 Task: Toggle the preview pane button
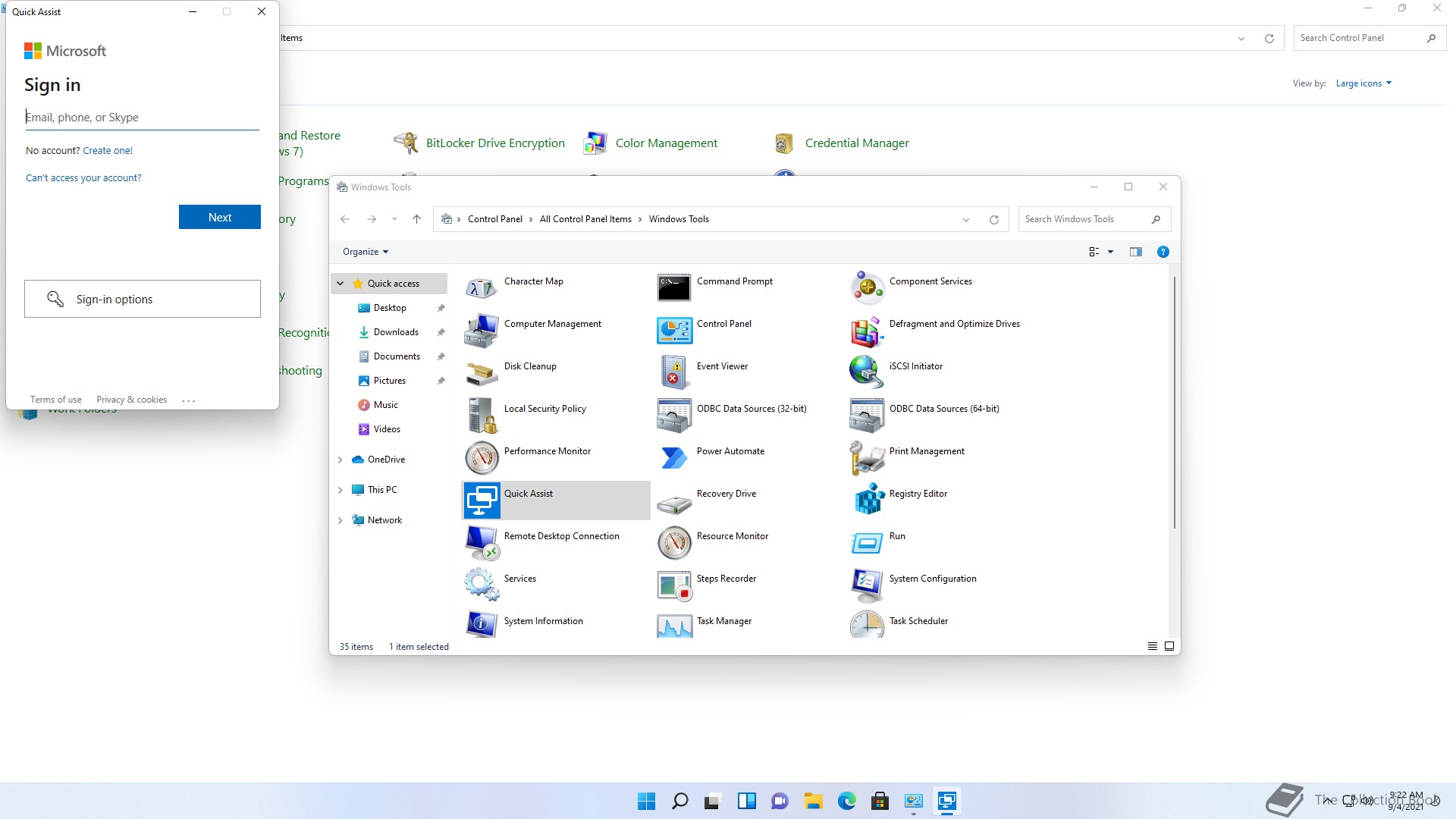(x=1135, y=252)
